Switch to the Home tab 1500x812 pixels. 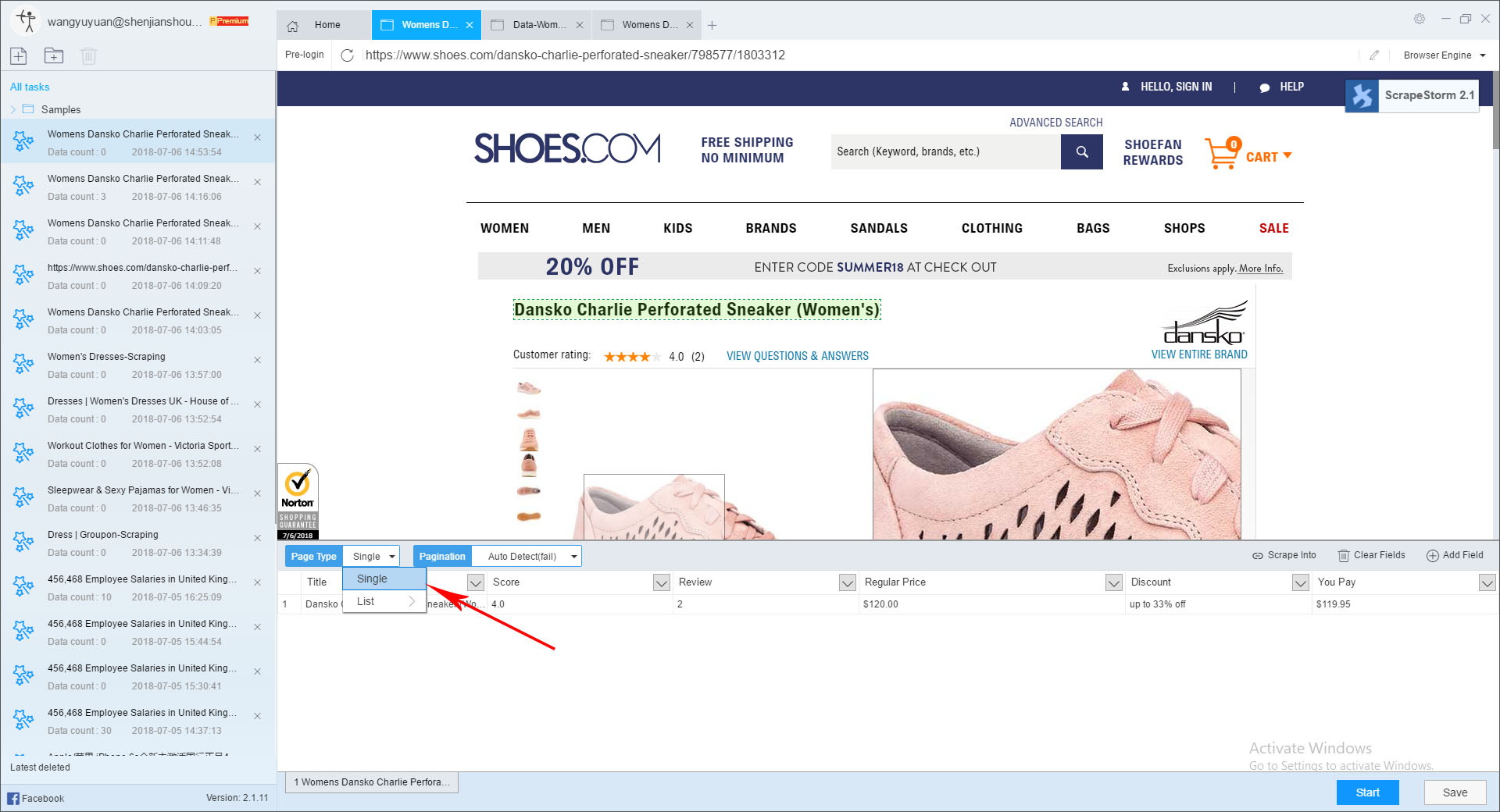[x=324, y=25]
